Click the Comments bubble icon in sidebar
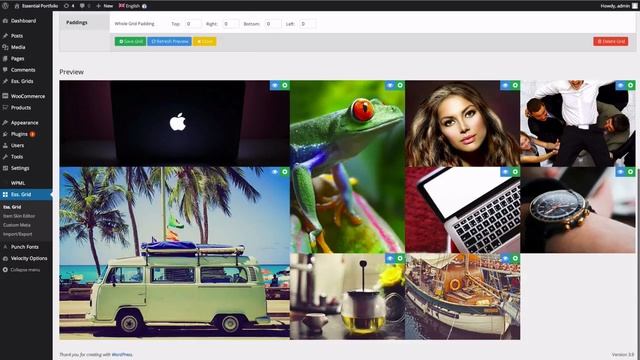Image resolution: width=640 pixels, height=360 pixels. [5, 70]
